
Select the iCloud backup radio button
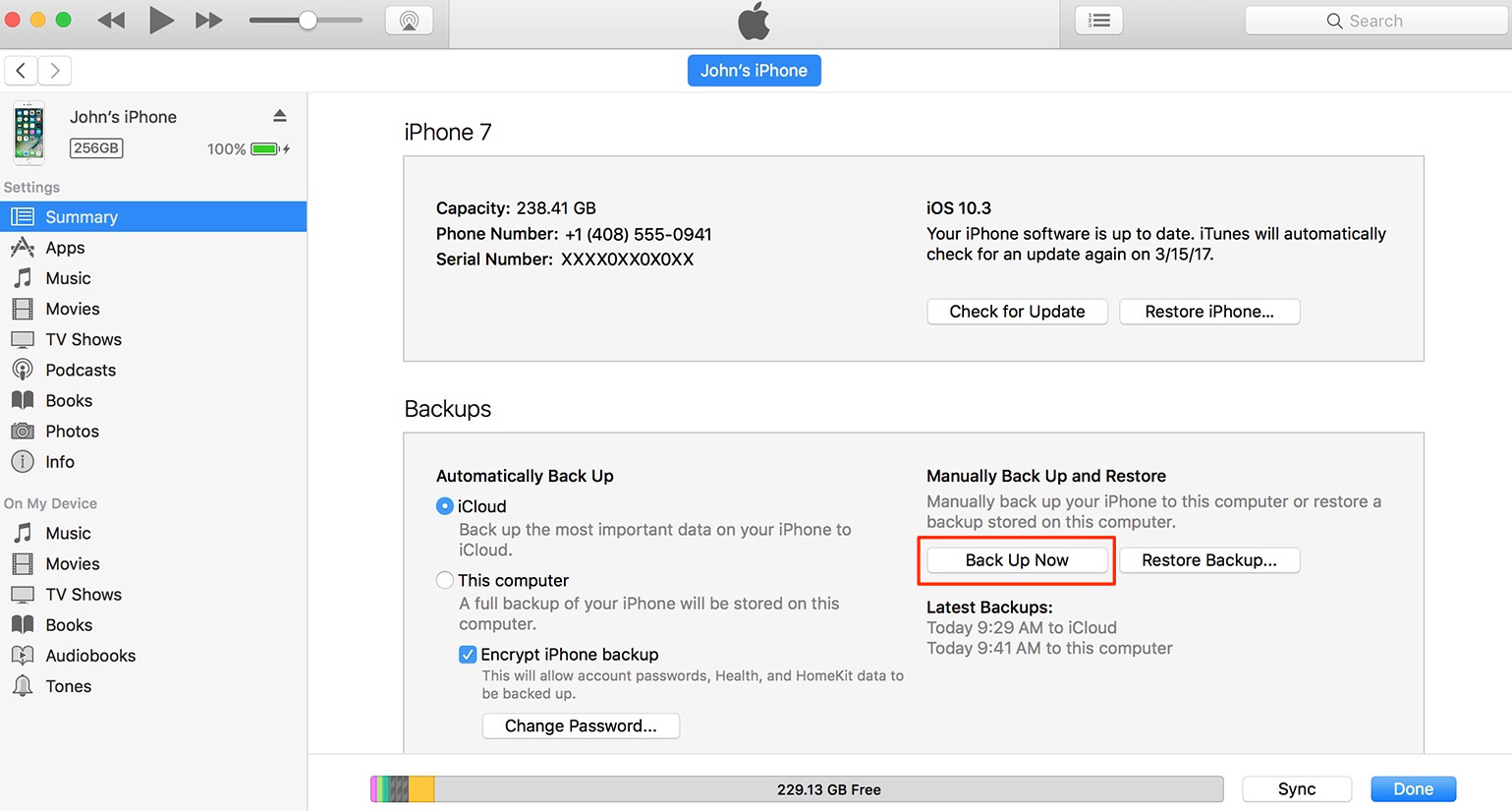(x=445, y=506)
